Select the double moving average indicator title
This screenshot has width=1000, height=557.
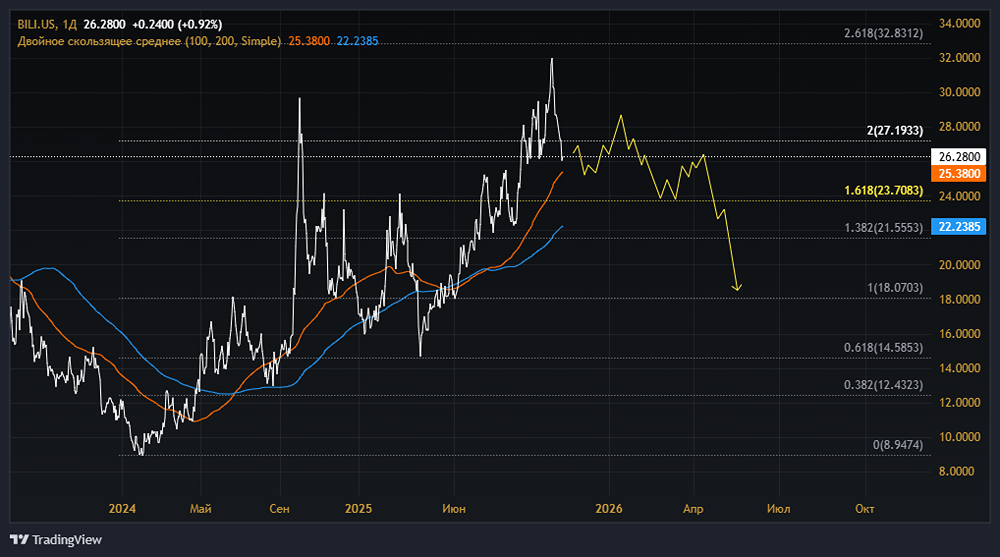tap(148, 42)
